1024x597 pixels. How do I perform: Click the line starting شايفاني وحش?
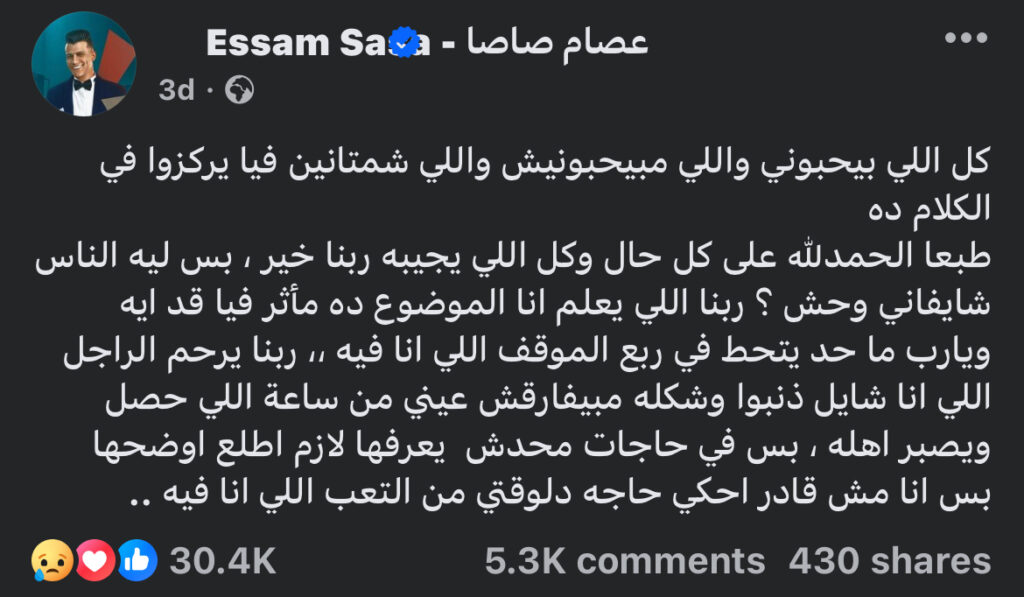point(555,305)
